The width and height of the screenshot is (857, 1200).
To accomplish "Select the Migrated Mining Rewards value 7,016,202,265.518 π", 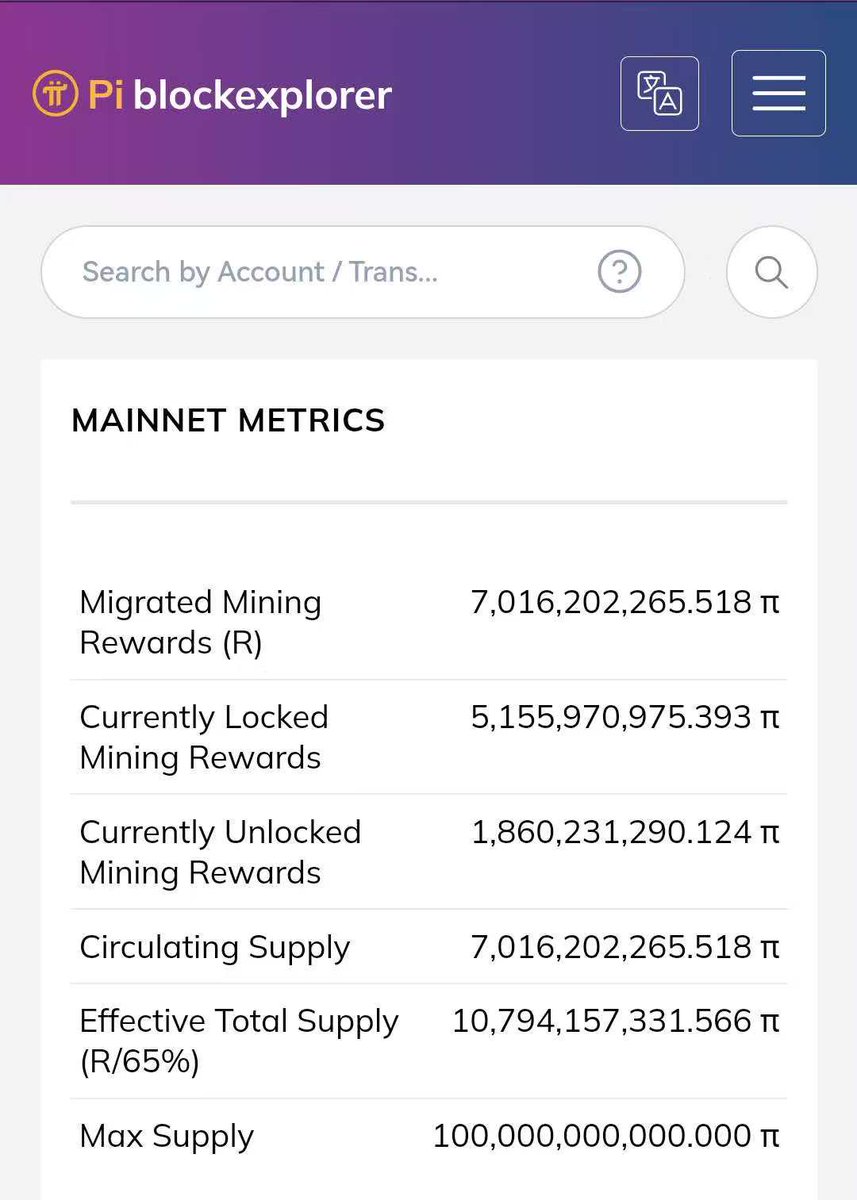I will [625, 602].
